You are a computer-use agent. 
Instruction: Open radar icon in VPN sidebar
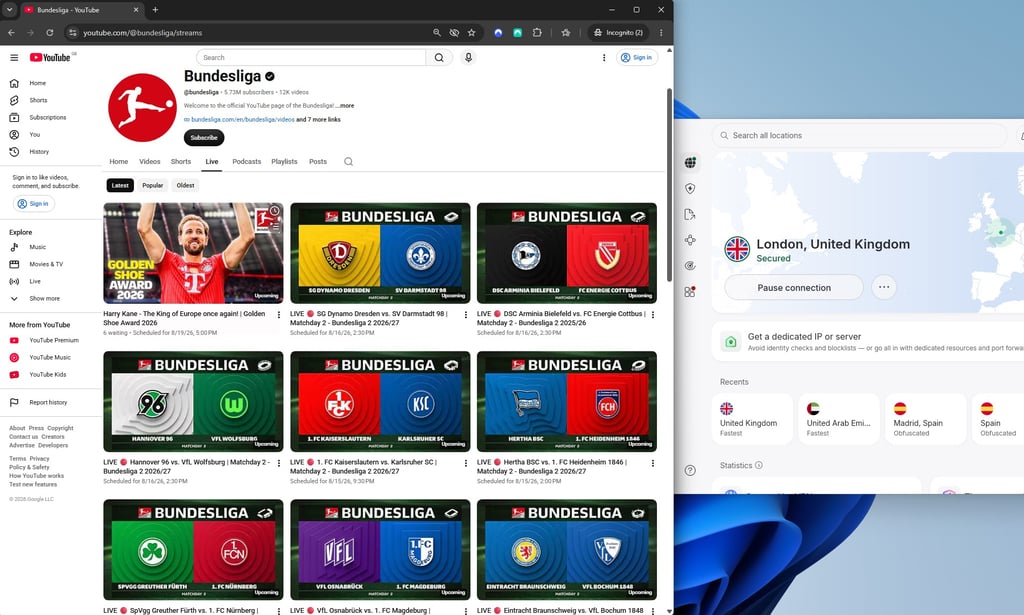690,266
